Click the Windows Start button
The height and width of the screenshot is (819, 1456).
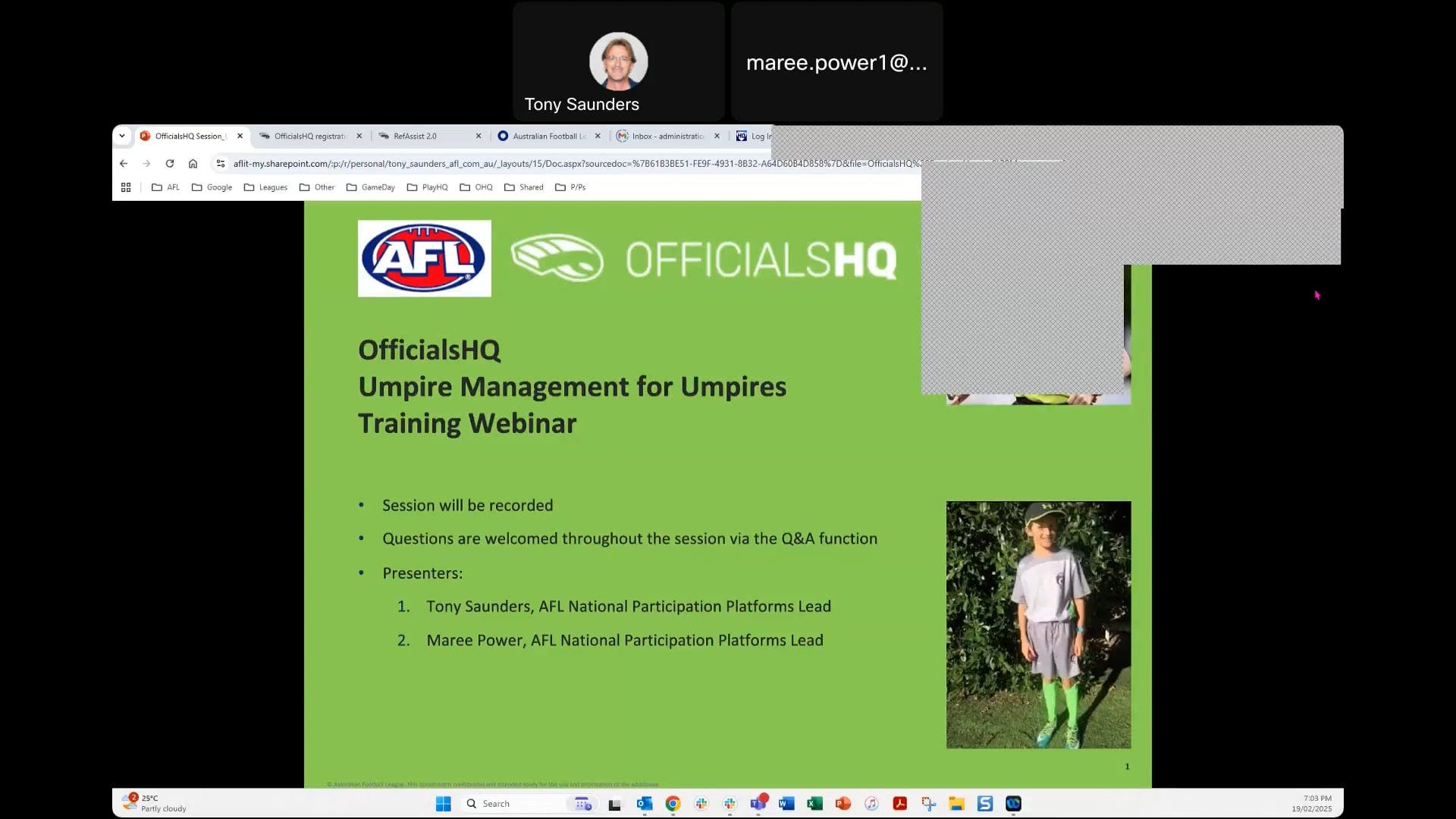pos(444,804)
